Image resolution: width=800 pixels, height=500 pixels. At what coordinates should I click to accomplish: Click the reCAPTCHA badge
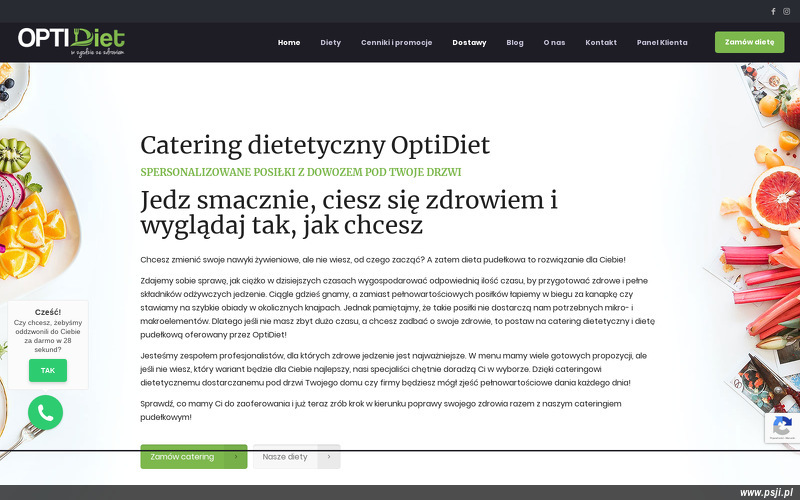click(x=782, y=428)
